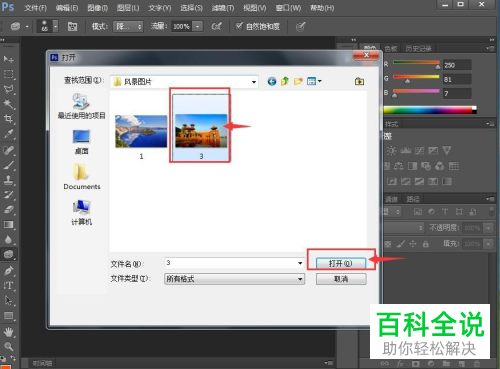Open the 流量 flow slider dropdown
The image size is (500, 369).
[x=198, y=26]
